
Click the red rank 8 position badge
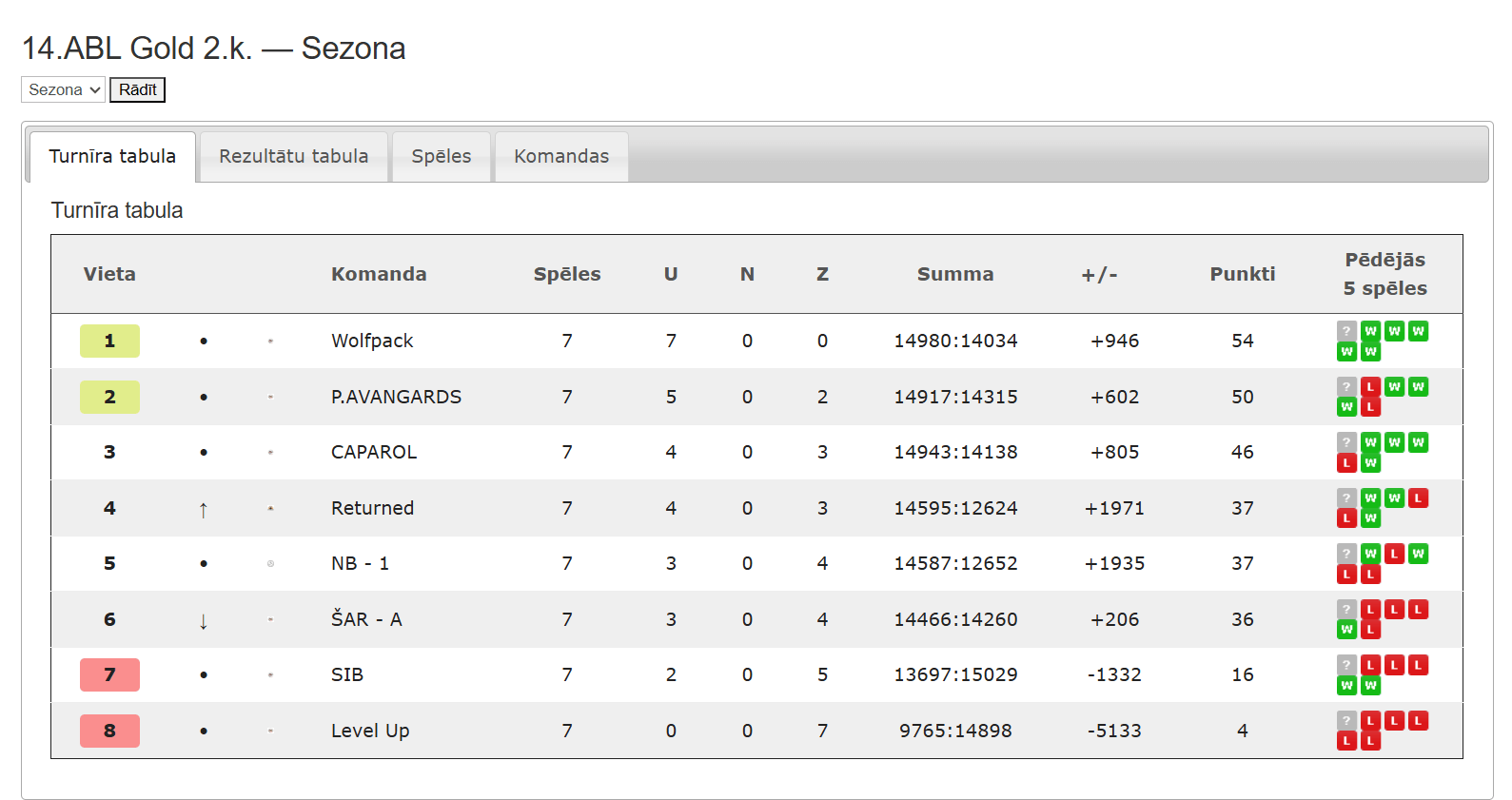(x=109, y=731)
